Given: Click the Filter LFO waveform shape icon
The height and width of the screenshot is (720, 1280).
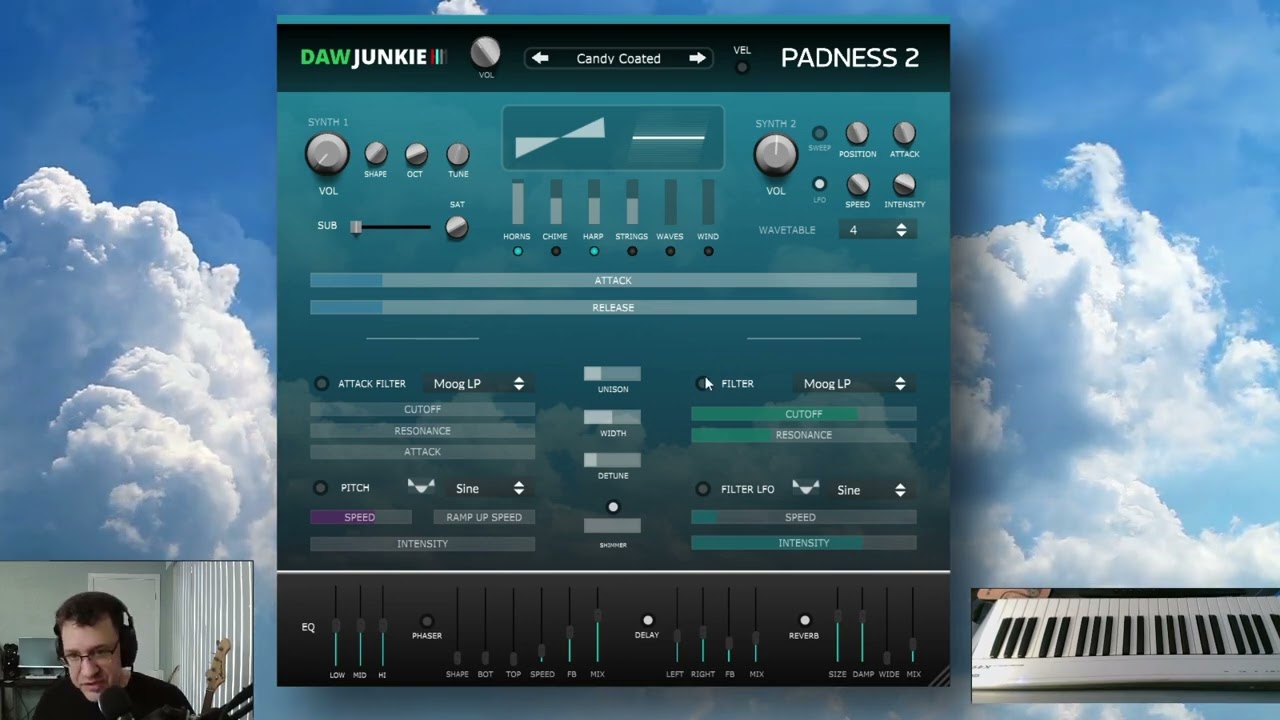Looking at the screenshot, I should coord(805,488).
